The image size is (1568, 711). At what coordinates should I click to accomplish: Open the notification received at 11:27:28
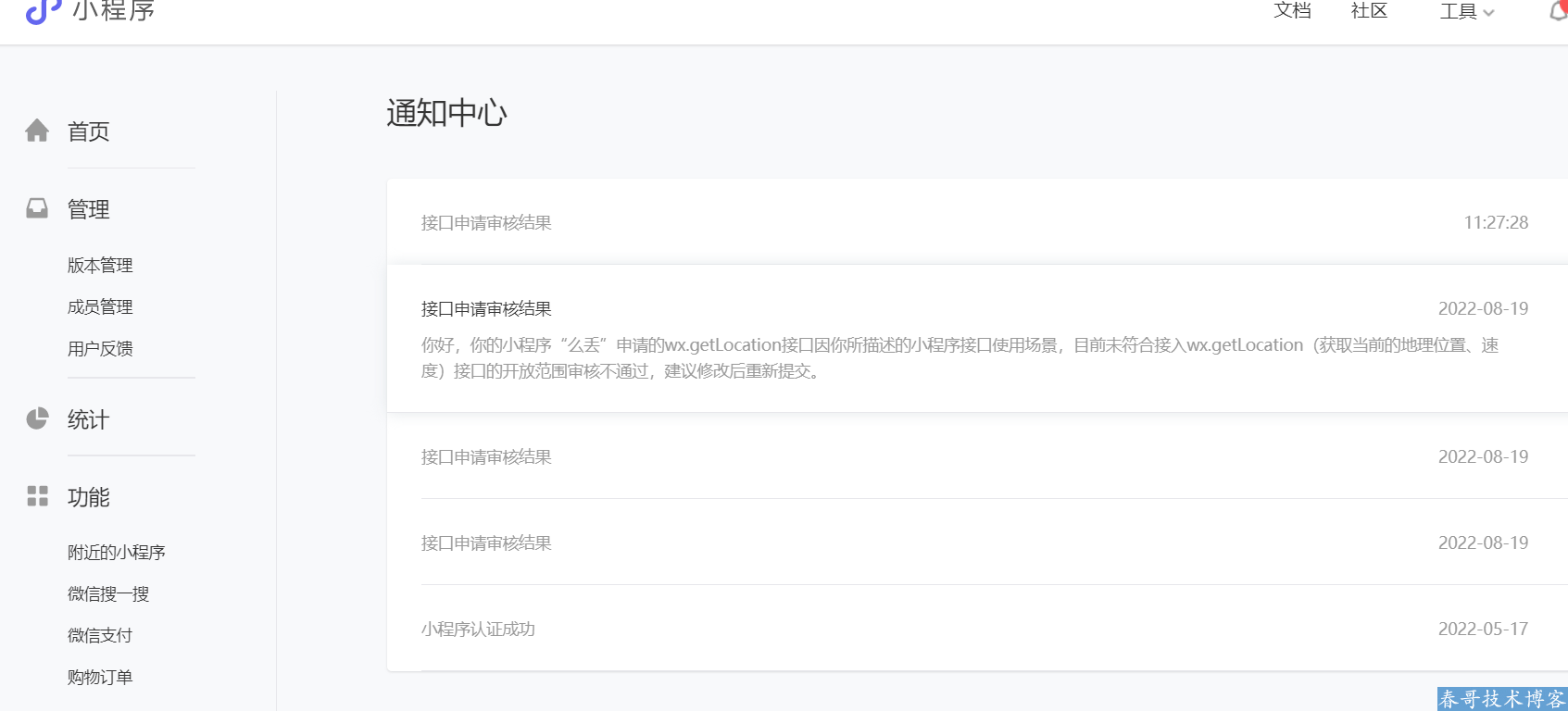[977, 222]
